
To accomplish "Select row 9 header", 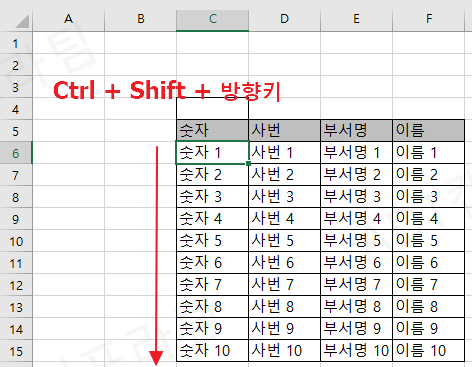I will click(16, 219).
